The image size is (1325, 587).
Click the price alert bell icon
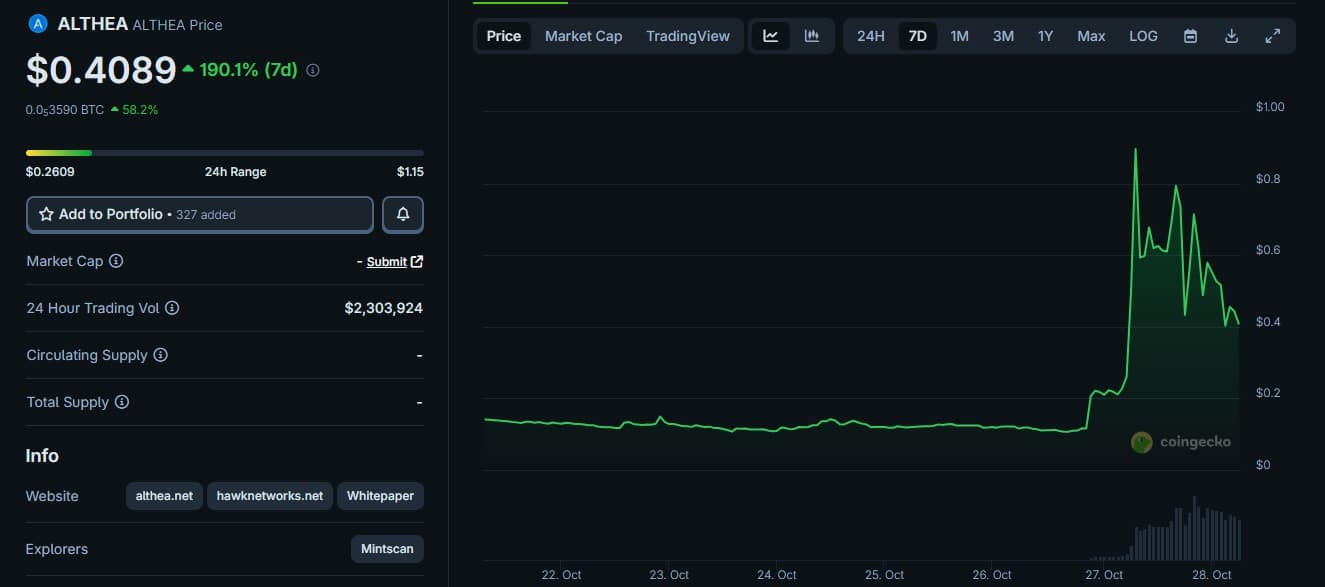(403, 214)
